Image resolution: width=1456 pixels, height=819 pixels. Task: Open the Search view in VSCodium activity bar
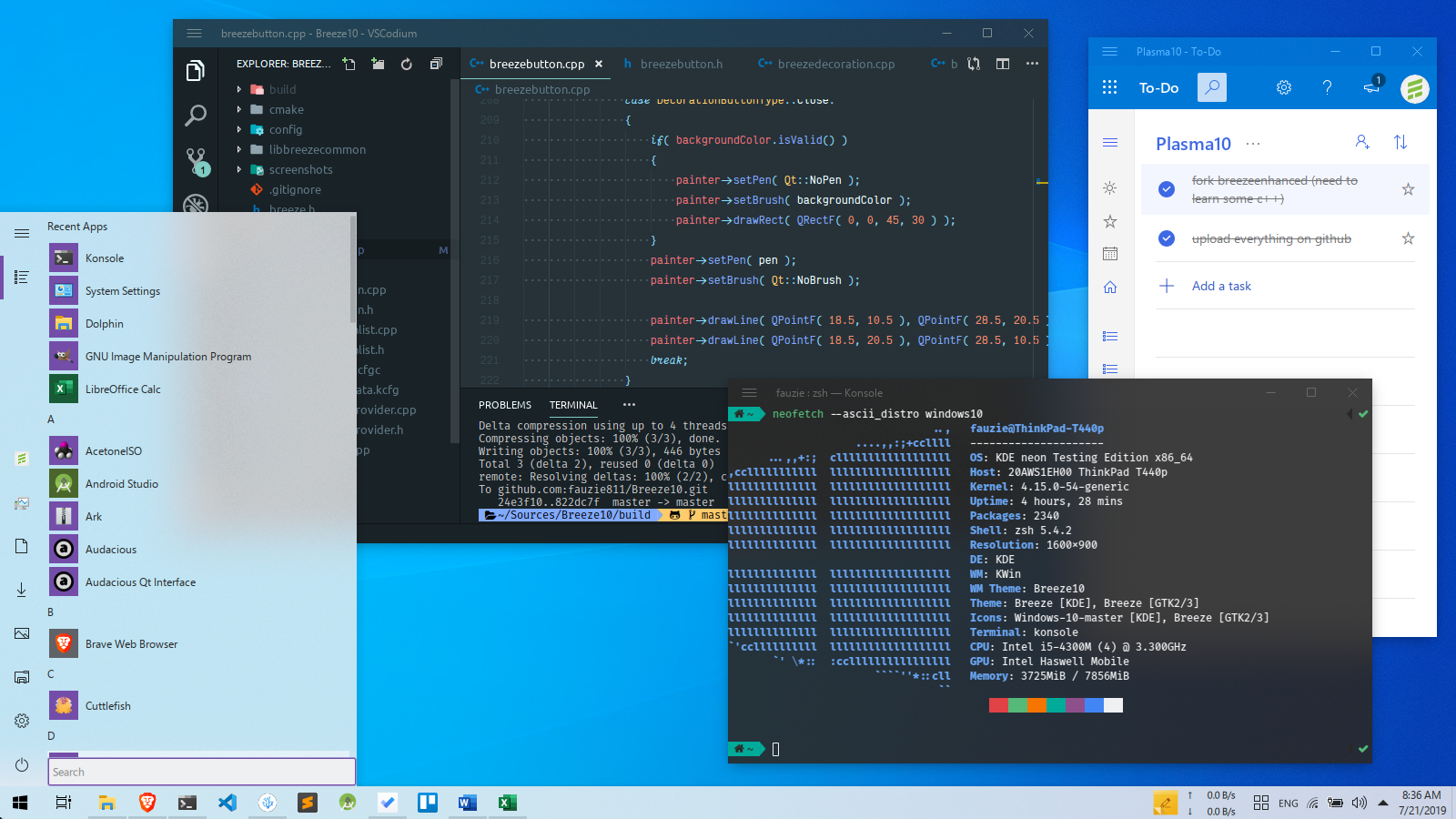pos(195,116)
